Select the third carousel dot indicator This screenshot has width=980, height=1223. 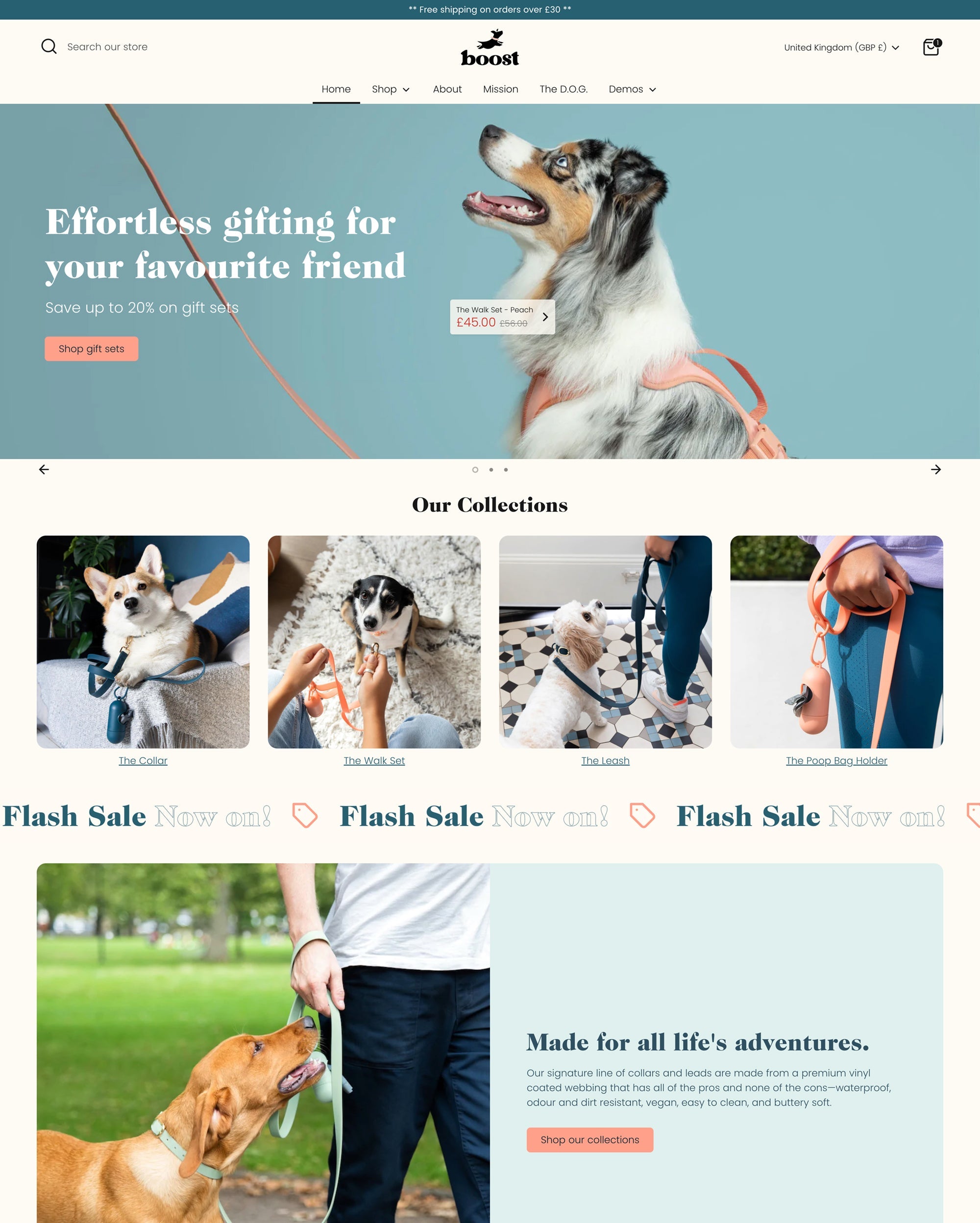[x=506, y=470]
